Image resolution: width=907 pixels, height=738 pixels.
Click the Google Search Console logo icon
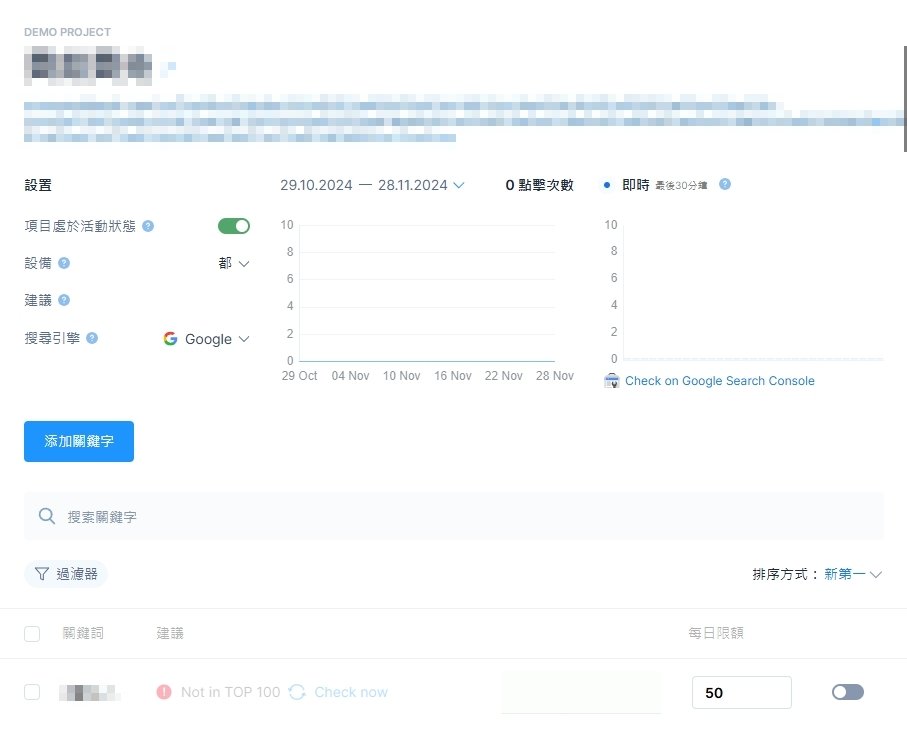coord(611,380)
